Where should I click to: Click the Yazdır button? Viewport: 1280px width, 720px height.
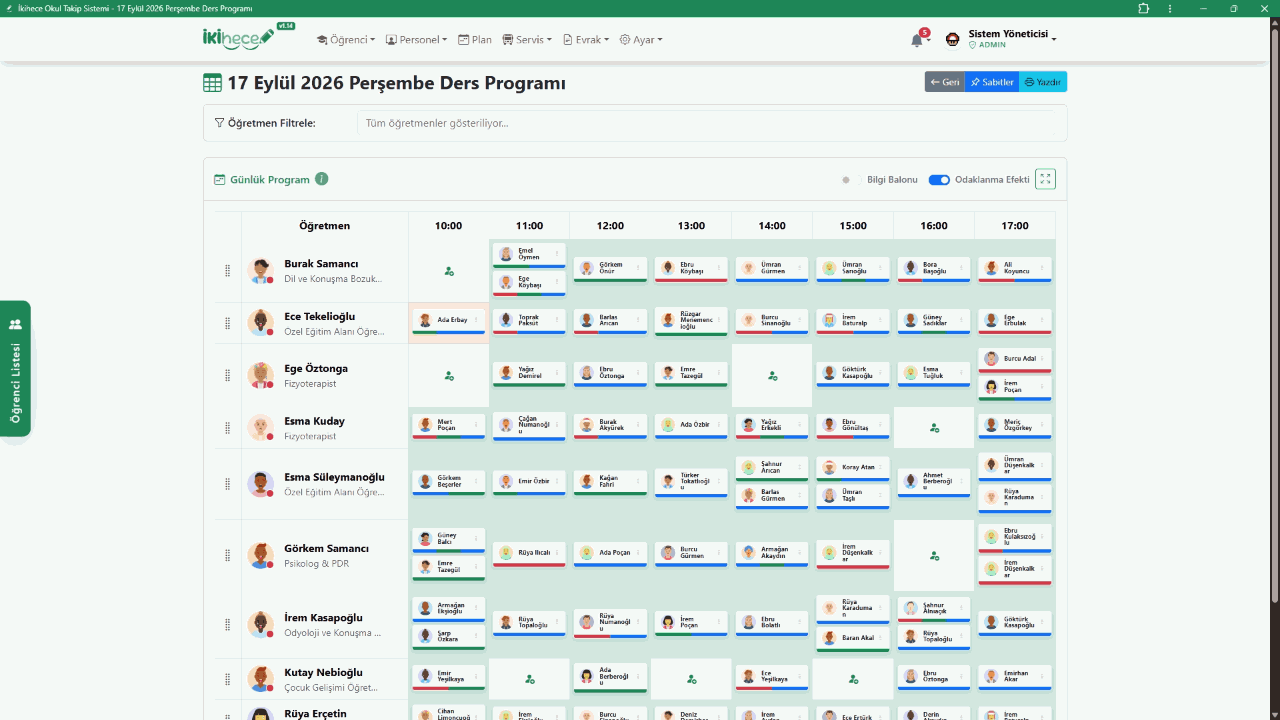(1043, 82)
